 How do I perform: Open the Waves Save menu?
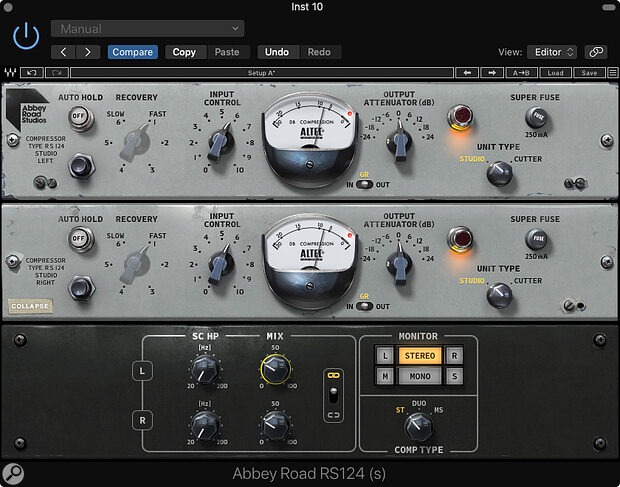[589, 73]
